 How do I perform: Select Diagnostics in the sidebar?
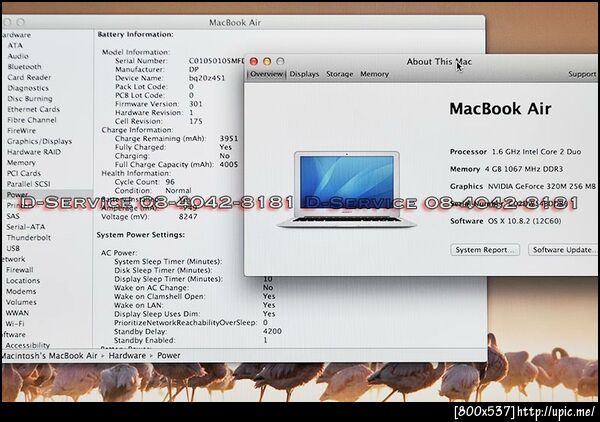coord(28,88)
